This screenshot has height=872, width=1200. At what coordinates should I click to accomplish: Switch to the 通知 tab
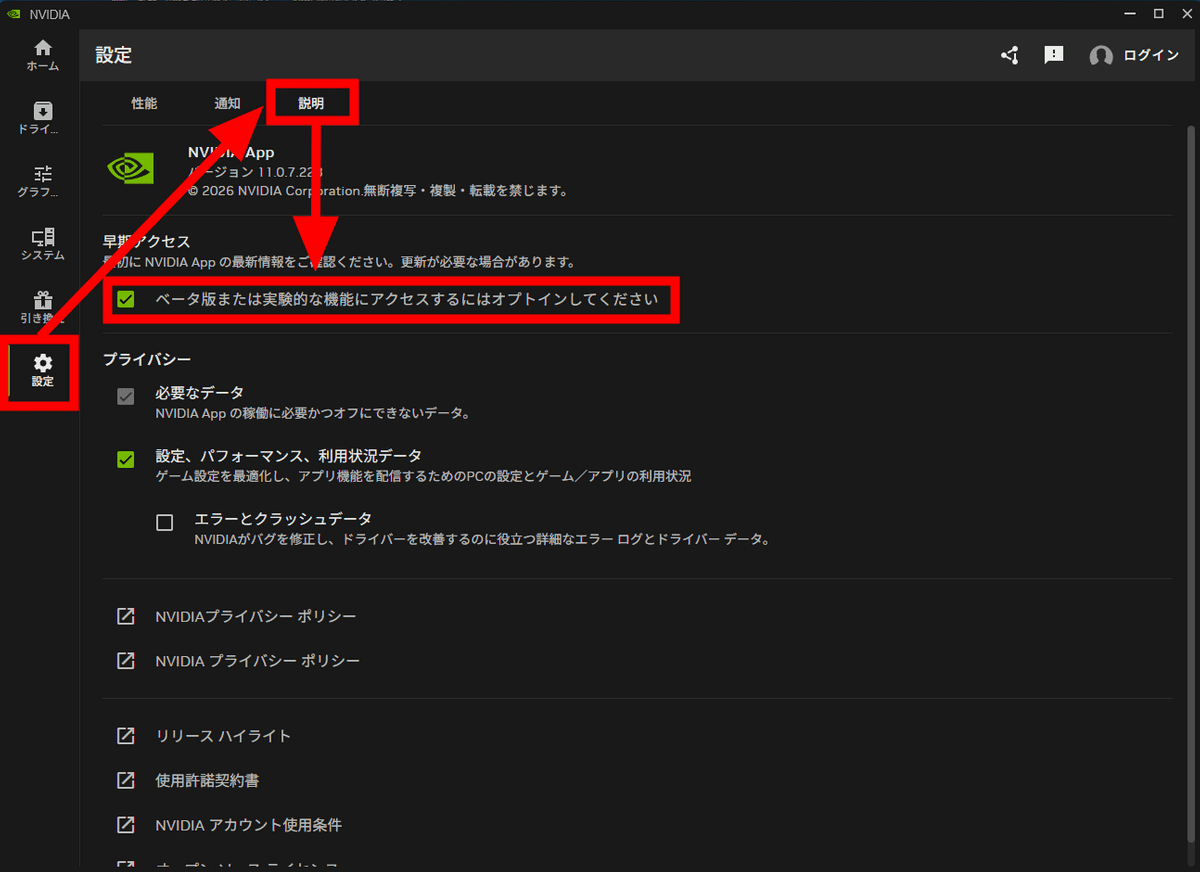[x=227, y=103]
